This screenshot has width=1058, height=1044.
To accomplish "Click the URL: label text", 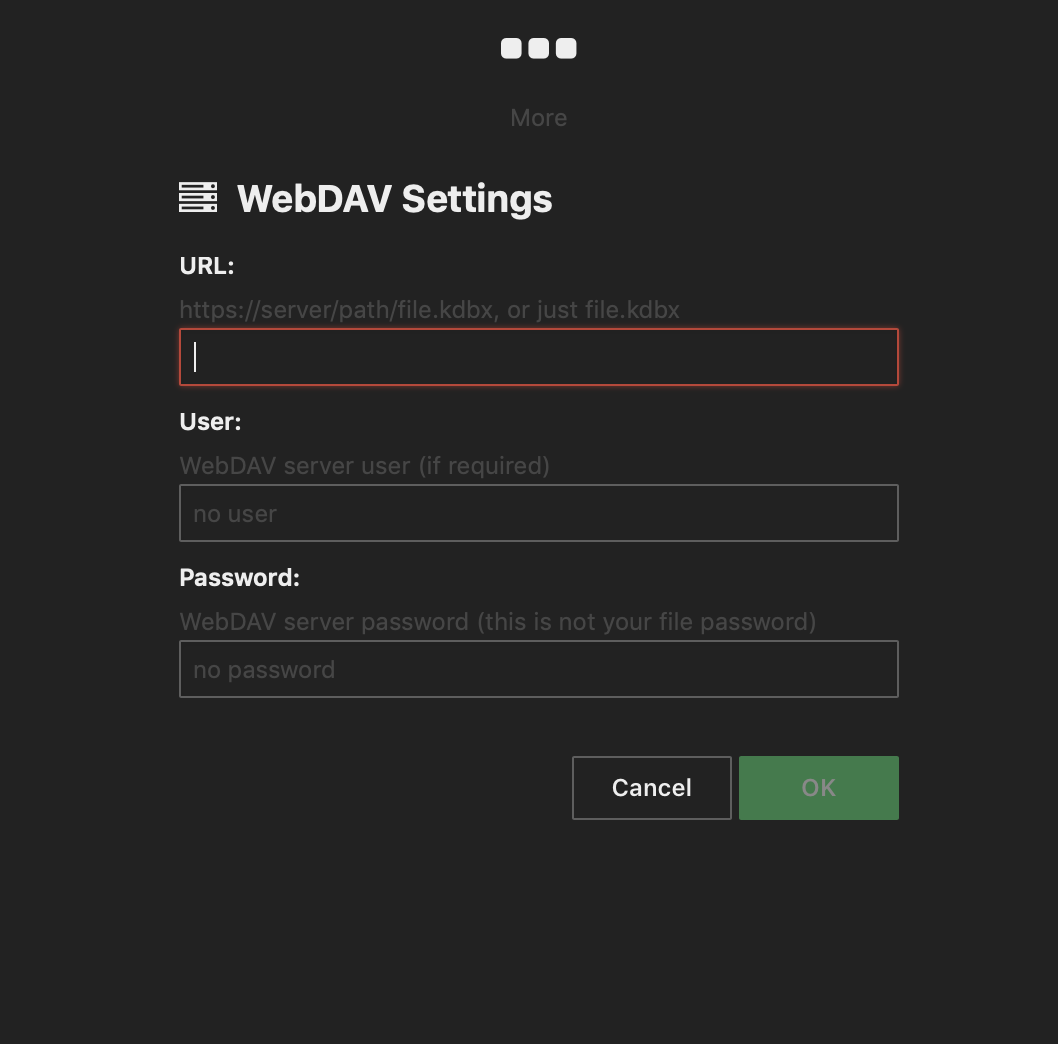I will [206, 266].
